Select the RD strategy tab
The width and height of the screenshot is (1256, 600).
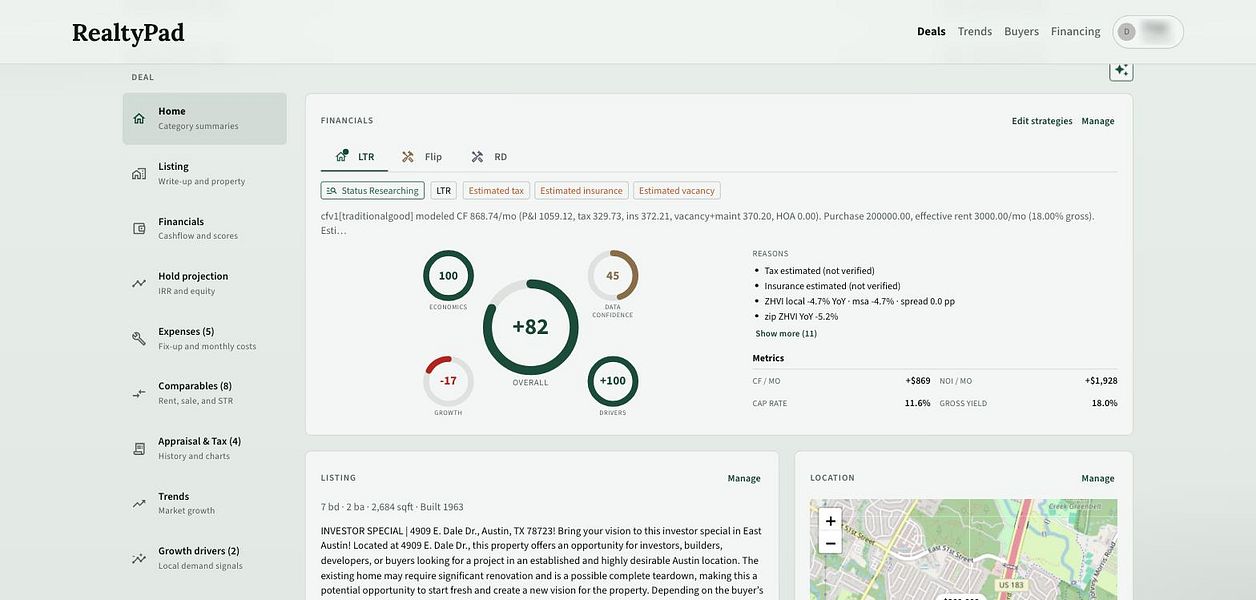(489, 157)
